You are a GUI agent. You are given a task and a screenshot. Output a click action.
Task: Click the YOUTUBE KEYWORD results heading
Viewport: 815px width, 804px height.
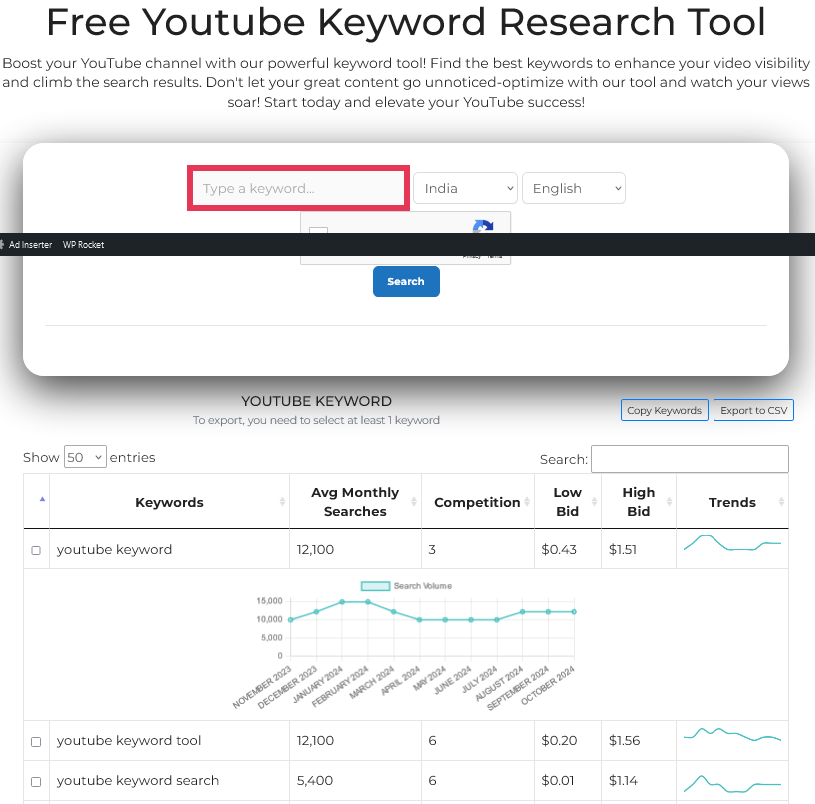pos(317,401)
